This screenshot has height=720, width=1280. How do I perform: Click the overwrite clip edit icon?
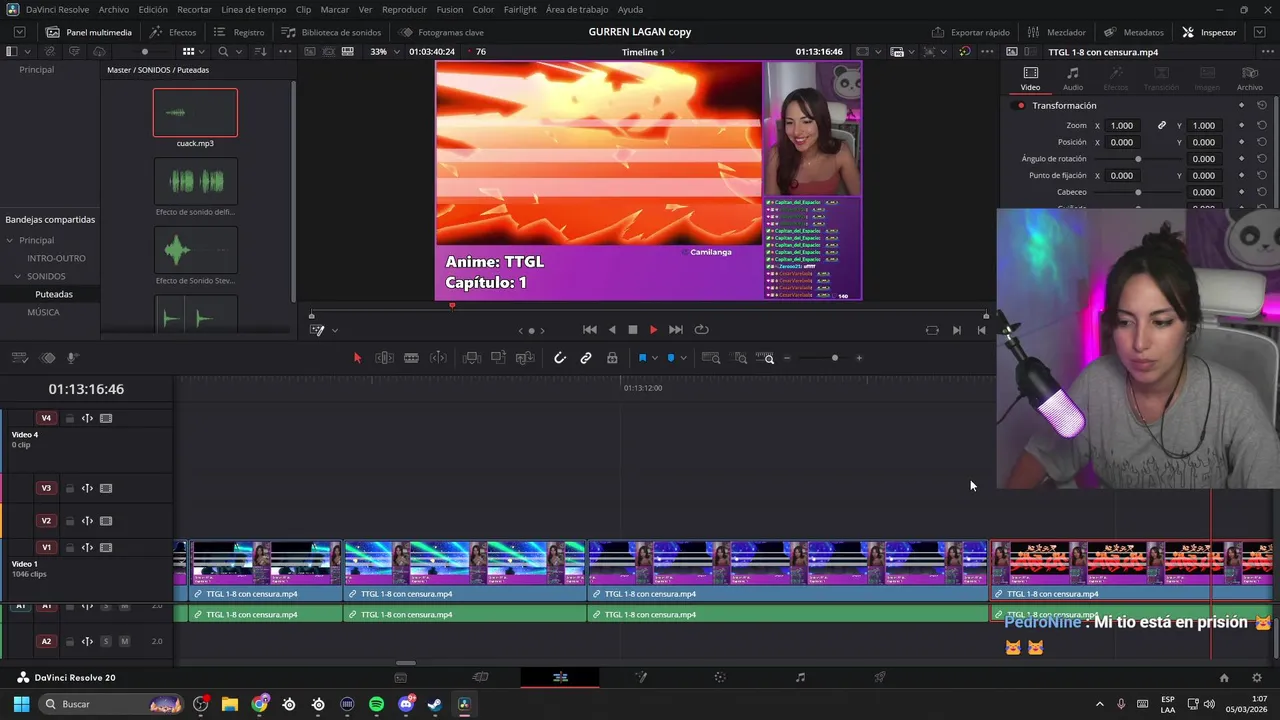(x=498, y=358)
